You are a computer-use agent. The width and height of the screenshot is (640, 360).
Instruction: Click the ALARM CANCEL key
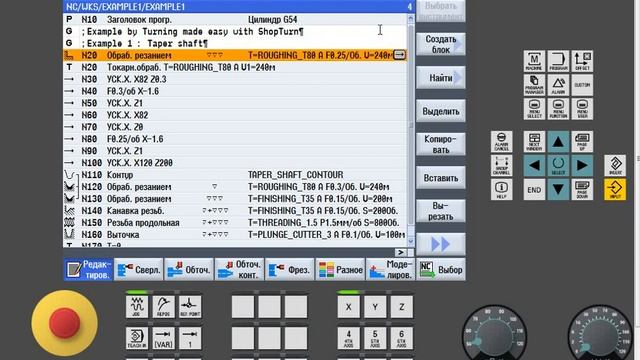tap(501, 142)
